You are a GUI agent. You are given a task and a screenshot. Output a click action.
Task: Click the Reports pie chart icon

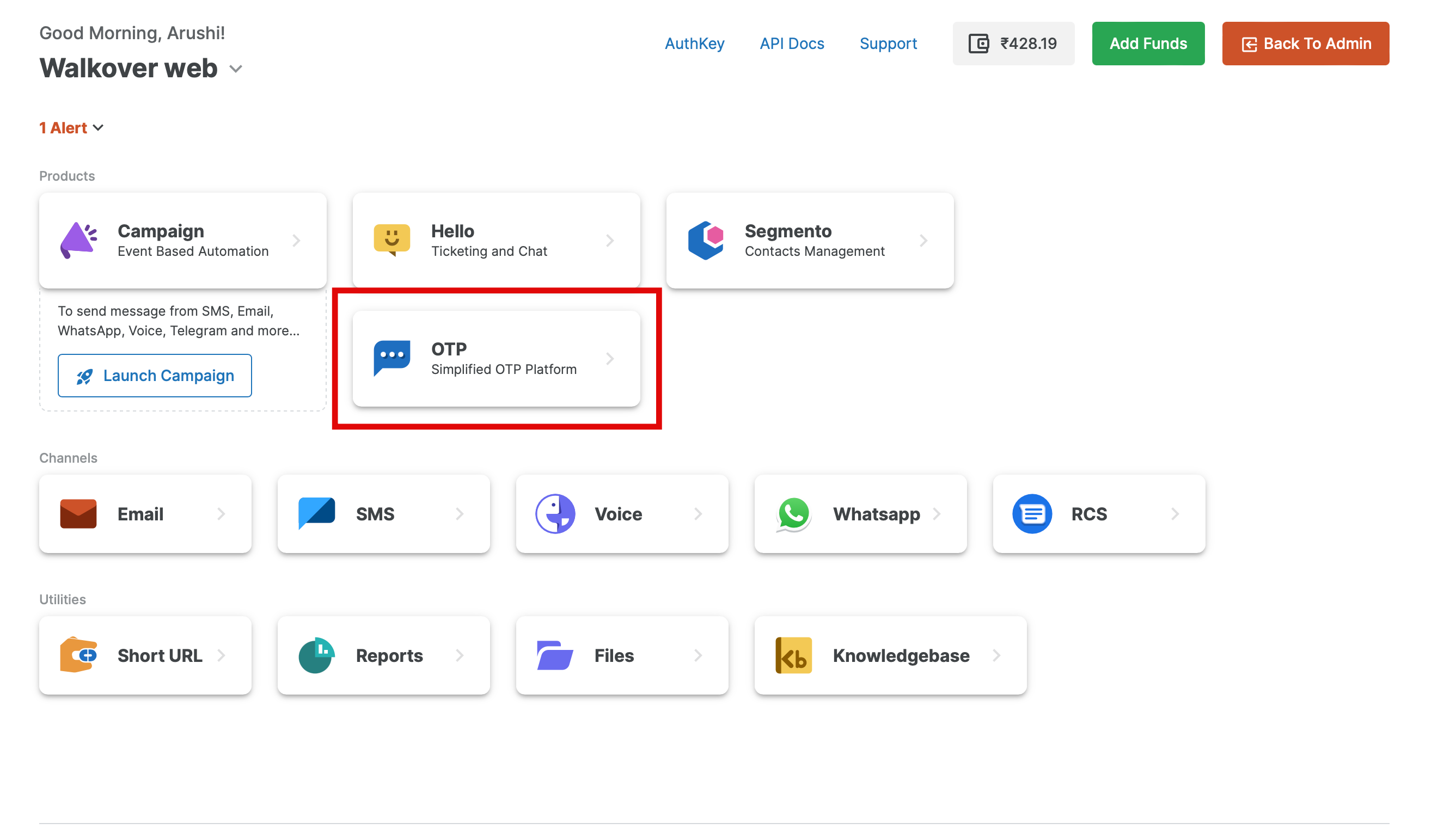[317, 655]
